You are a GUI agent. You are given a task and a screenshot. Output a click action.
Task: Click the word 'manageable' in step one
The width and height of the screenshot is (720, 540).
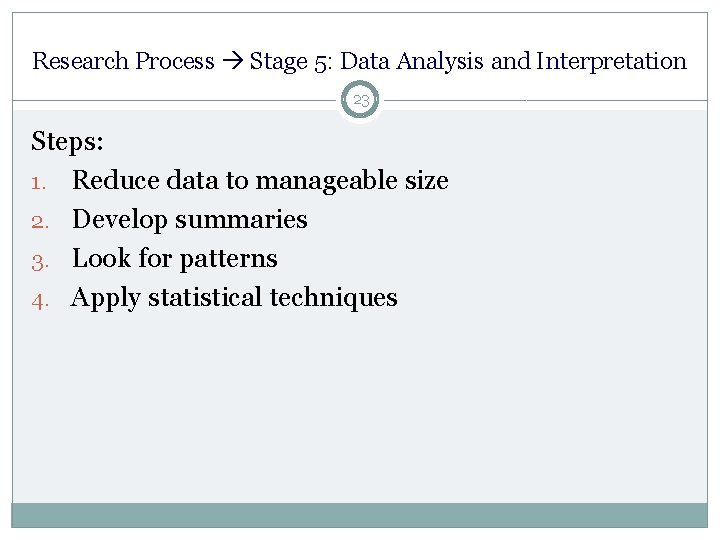tap(326, 180)
